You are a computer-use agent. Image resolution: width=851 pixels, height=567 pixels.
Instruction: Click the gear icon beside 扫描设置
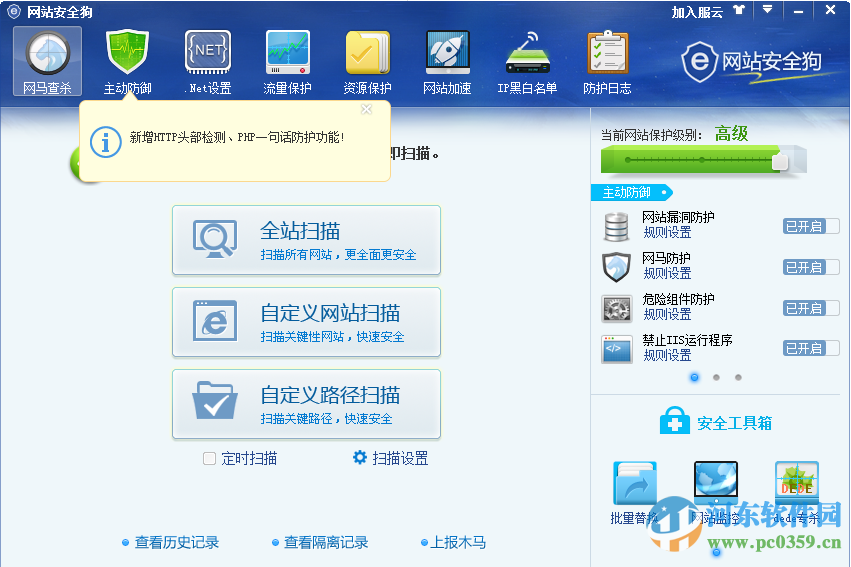click(360, 457)
